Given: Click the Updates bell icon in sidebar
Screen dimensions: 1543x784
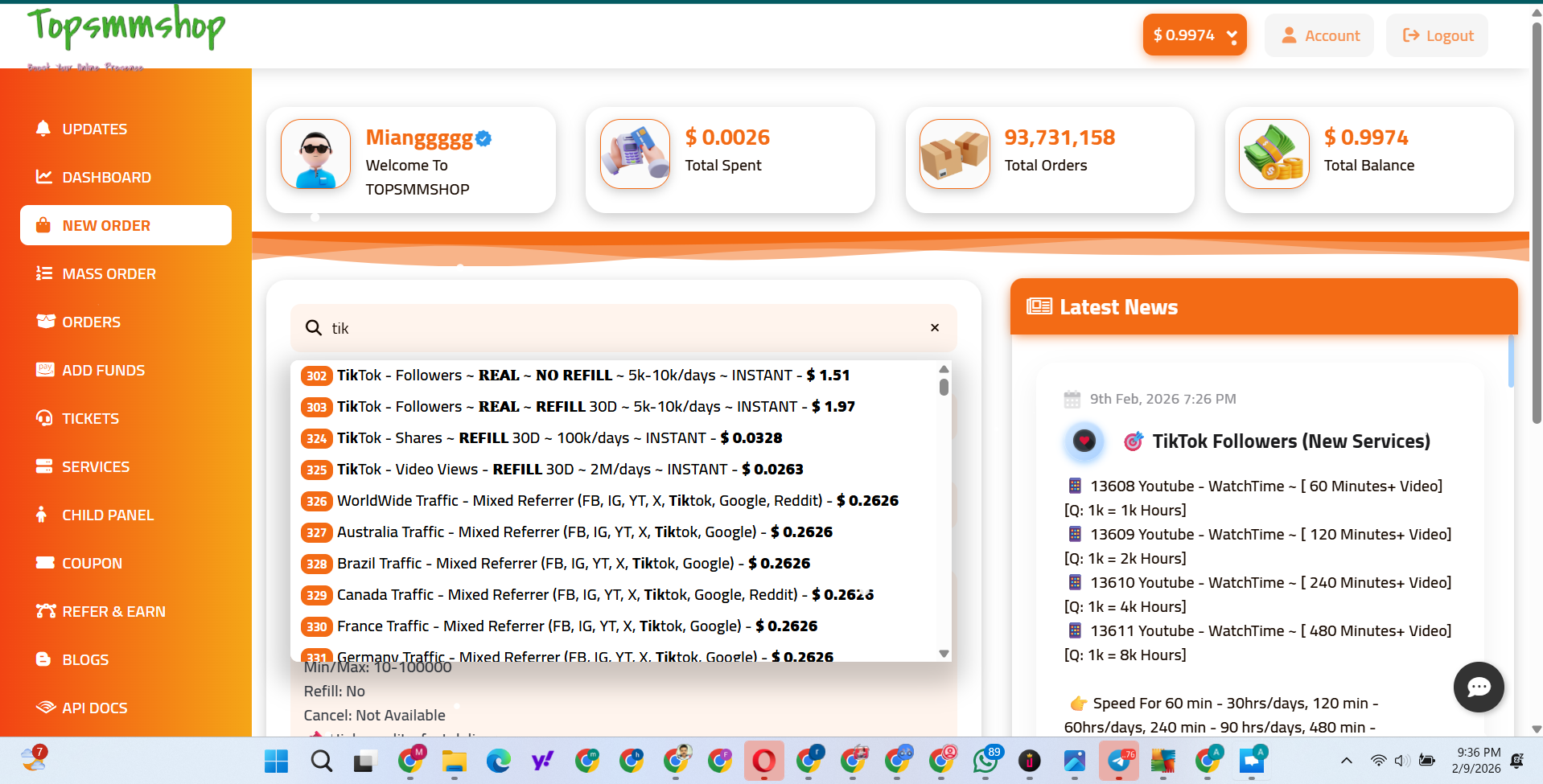Looking at the screenshot, I should point(43,129).
